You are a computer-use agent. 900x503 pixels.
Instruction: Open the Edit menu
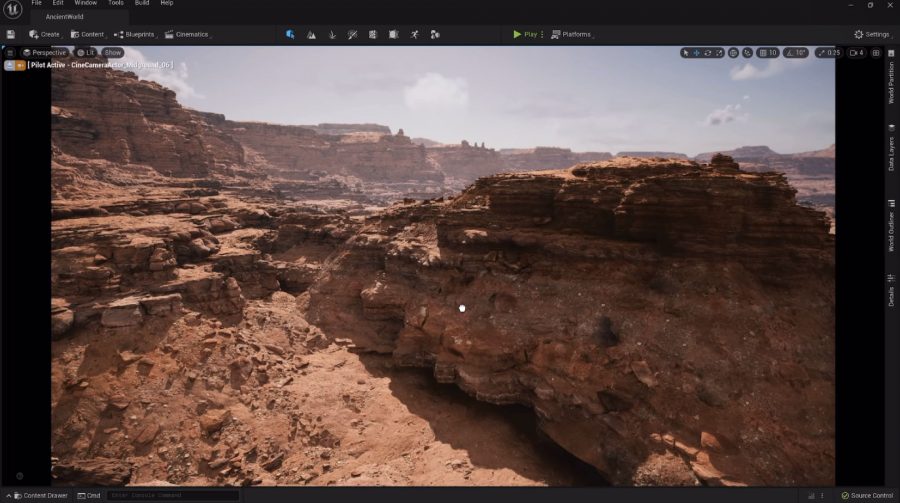click(x=58, y=3)
